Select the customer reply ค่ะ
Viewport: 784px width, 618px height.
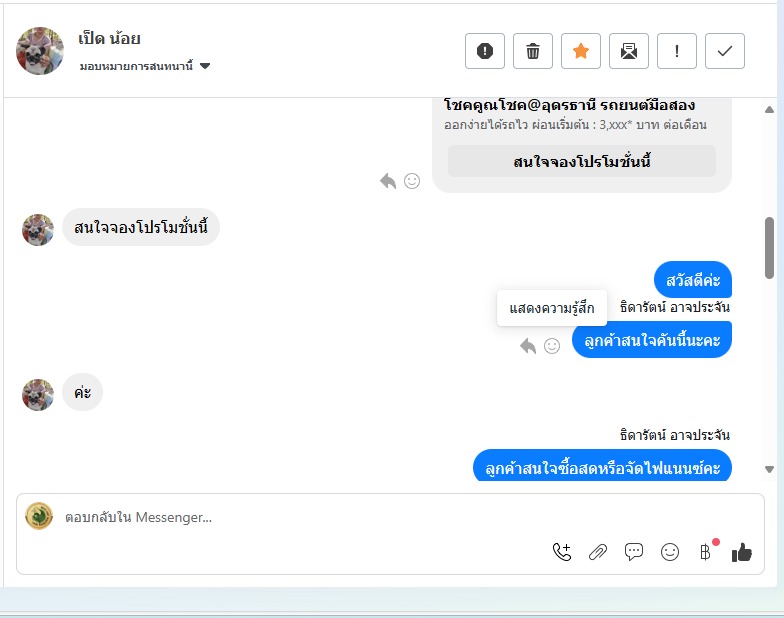[x=82, y=392]
